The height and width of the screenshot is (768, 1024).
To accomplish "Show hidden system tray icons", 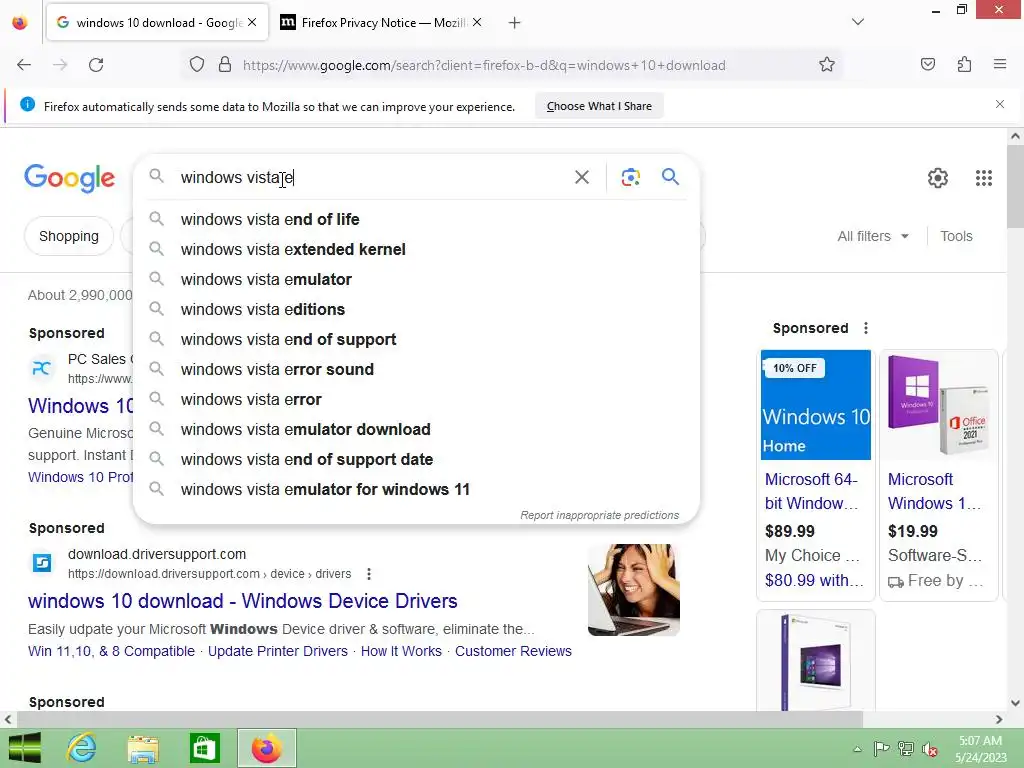I will point(857,749).
